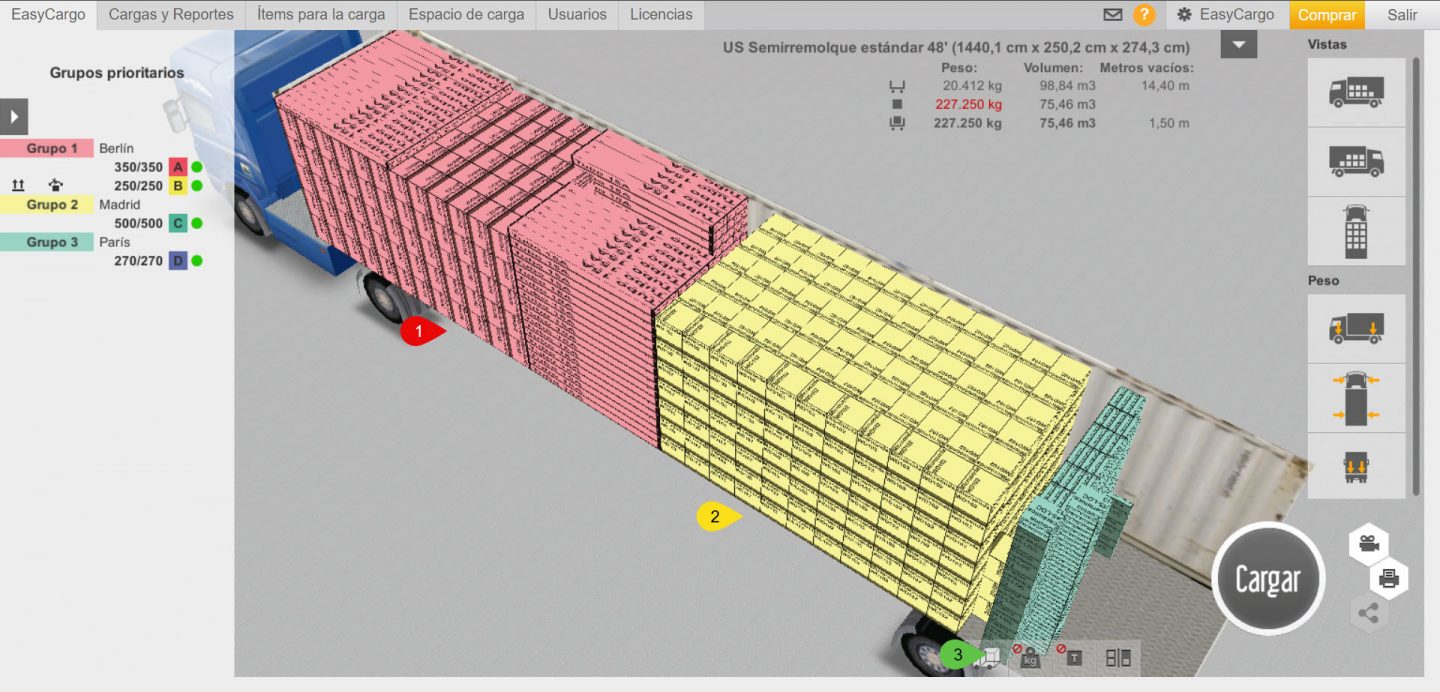Expand the cargo space dropdown arrow
The height and width of the screenshot is (692, 1440).
1238,45
